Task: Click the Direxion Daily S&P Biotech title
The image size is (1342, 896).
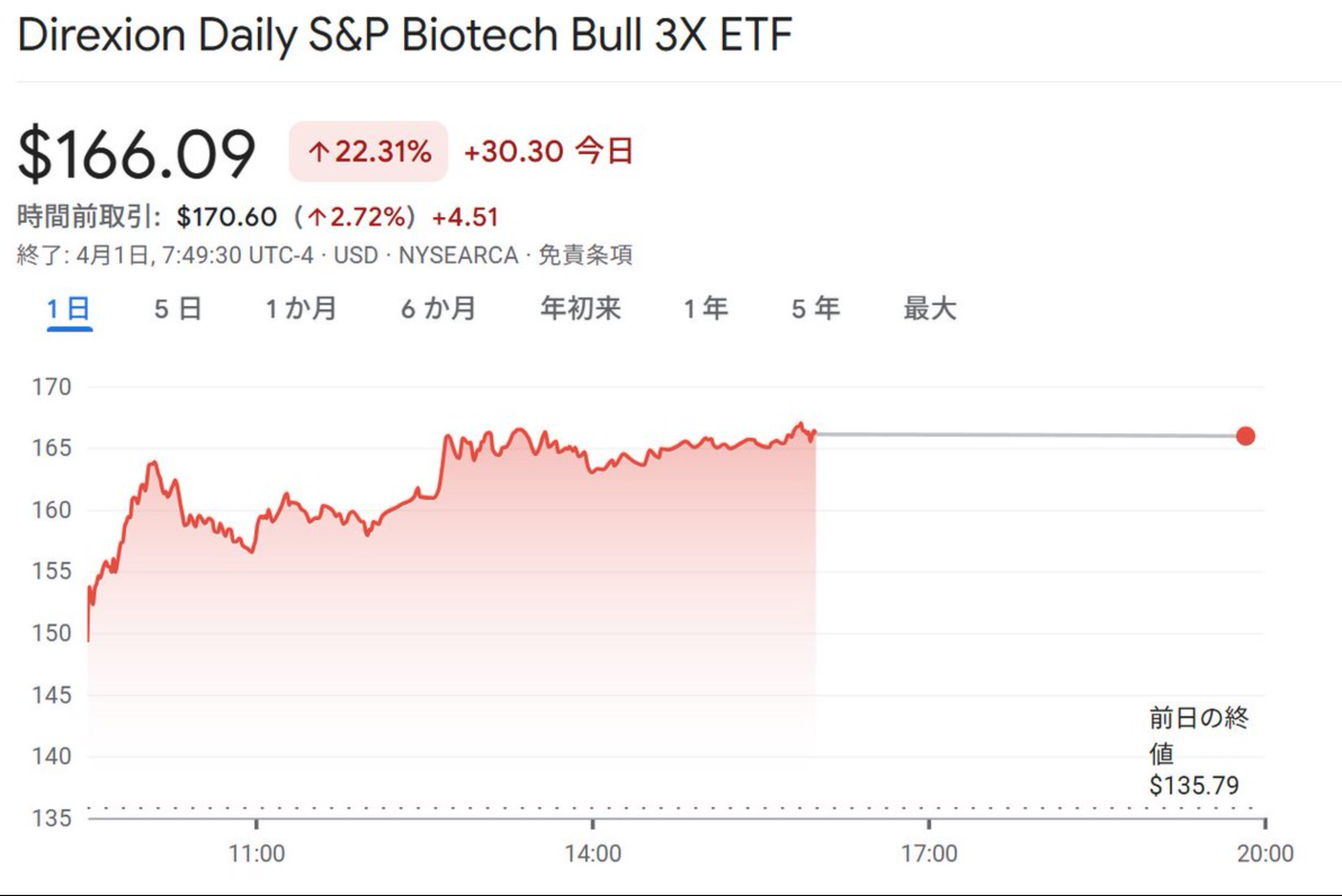Action: [405, 35]
